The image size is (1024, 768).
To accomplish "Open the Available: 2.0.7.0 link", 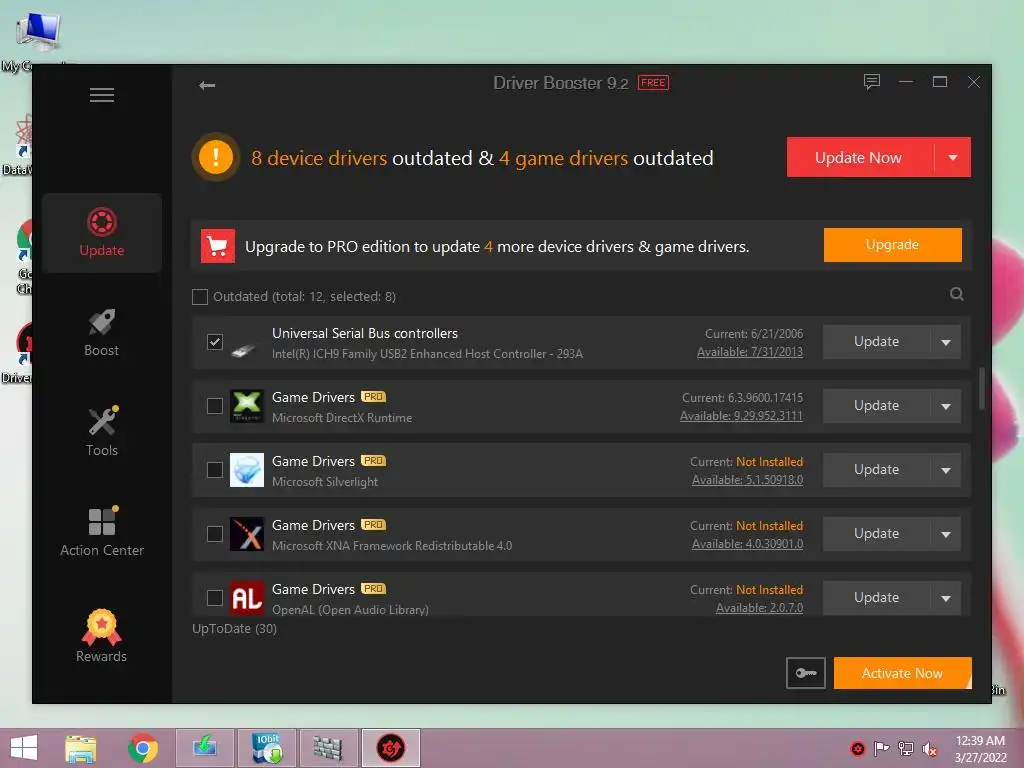I will click(760, 608).
